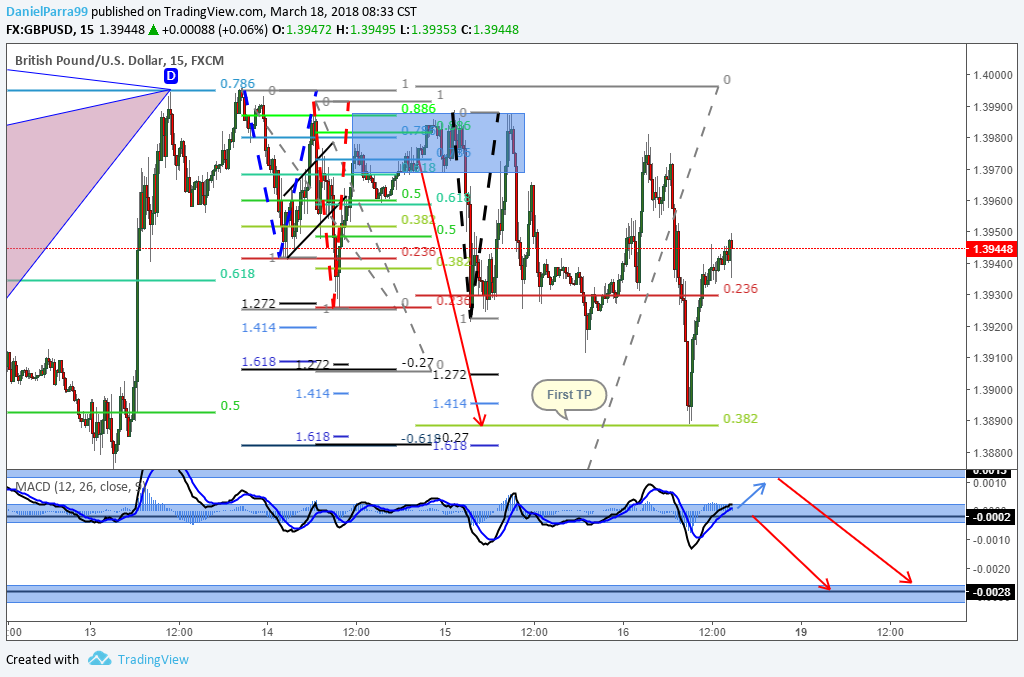Click the 'MACD (12, 26, close' indicator label
Viewport: 1024px width, 677px height.
click(x=72, y=486)
